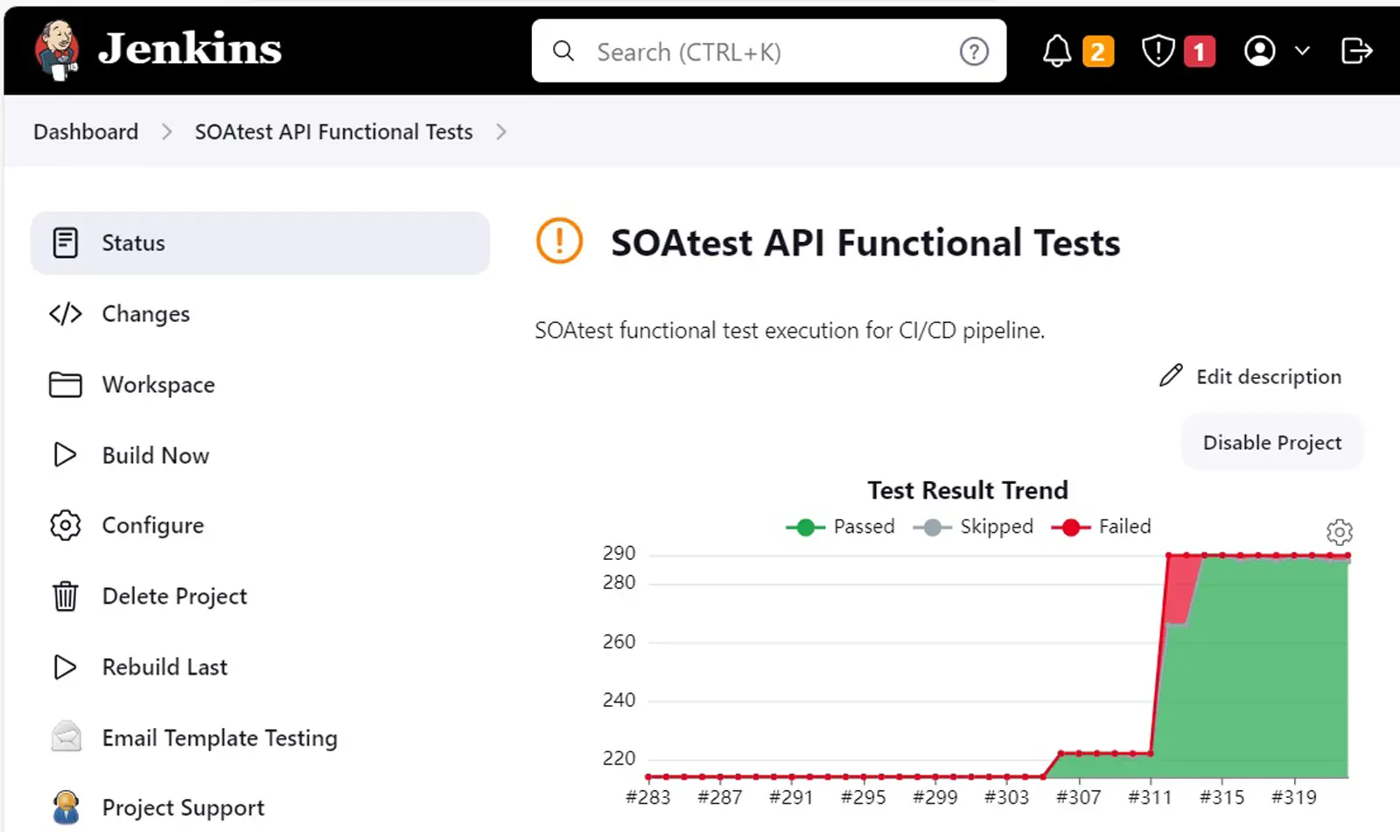The width and height of the screenshot is (1400, 840).
Task: Click the Changes code brackets icon
Action: (66, 313)
